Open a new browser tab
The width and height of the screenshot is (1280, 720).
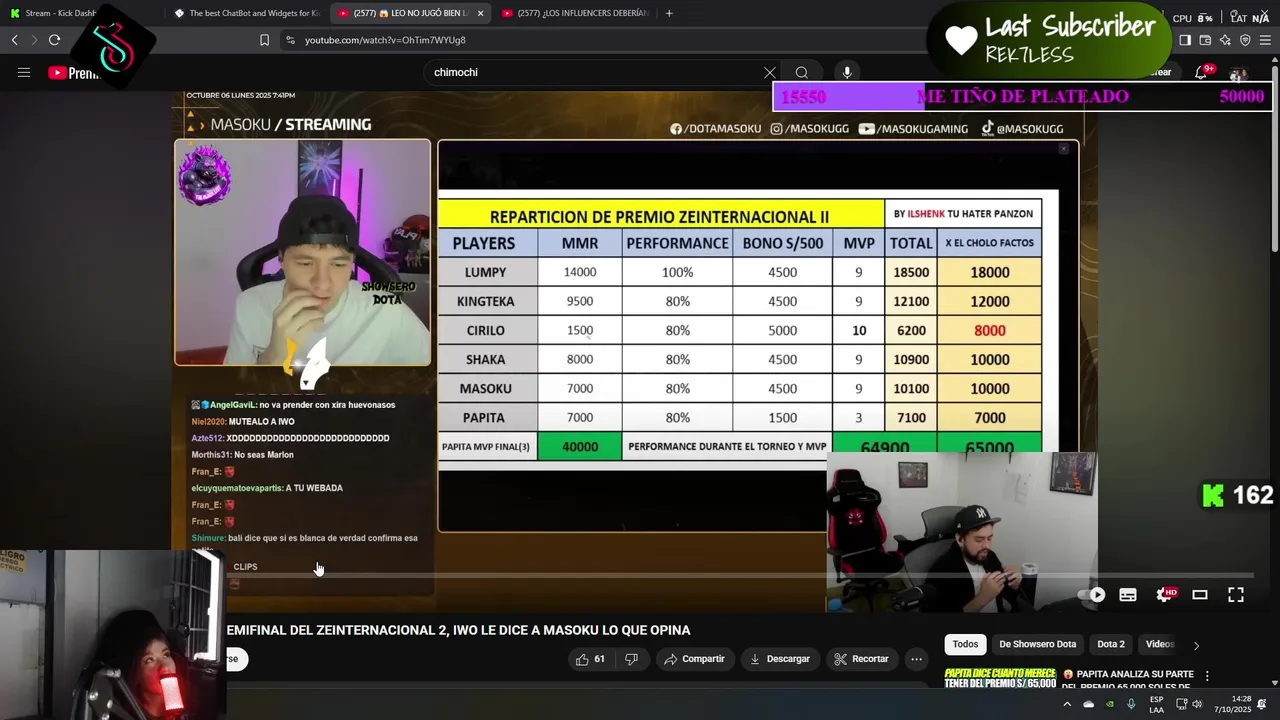pos(669,13)
